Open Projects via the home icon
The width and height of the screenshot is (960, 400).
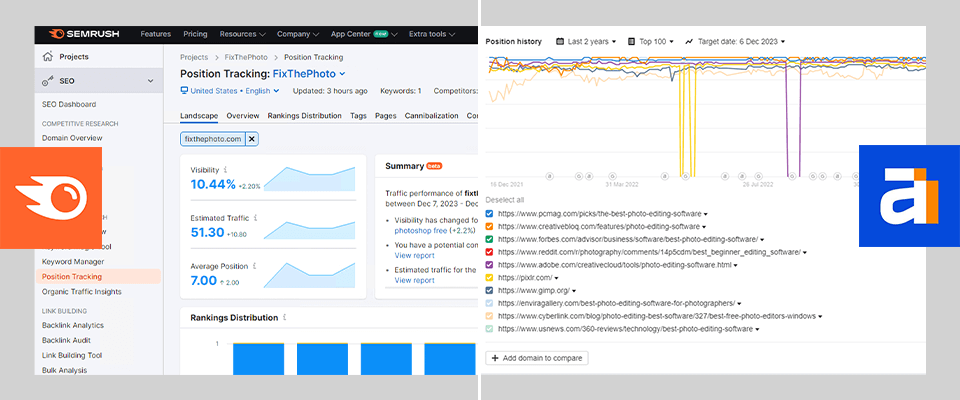point(47,56)
